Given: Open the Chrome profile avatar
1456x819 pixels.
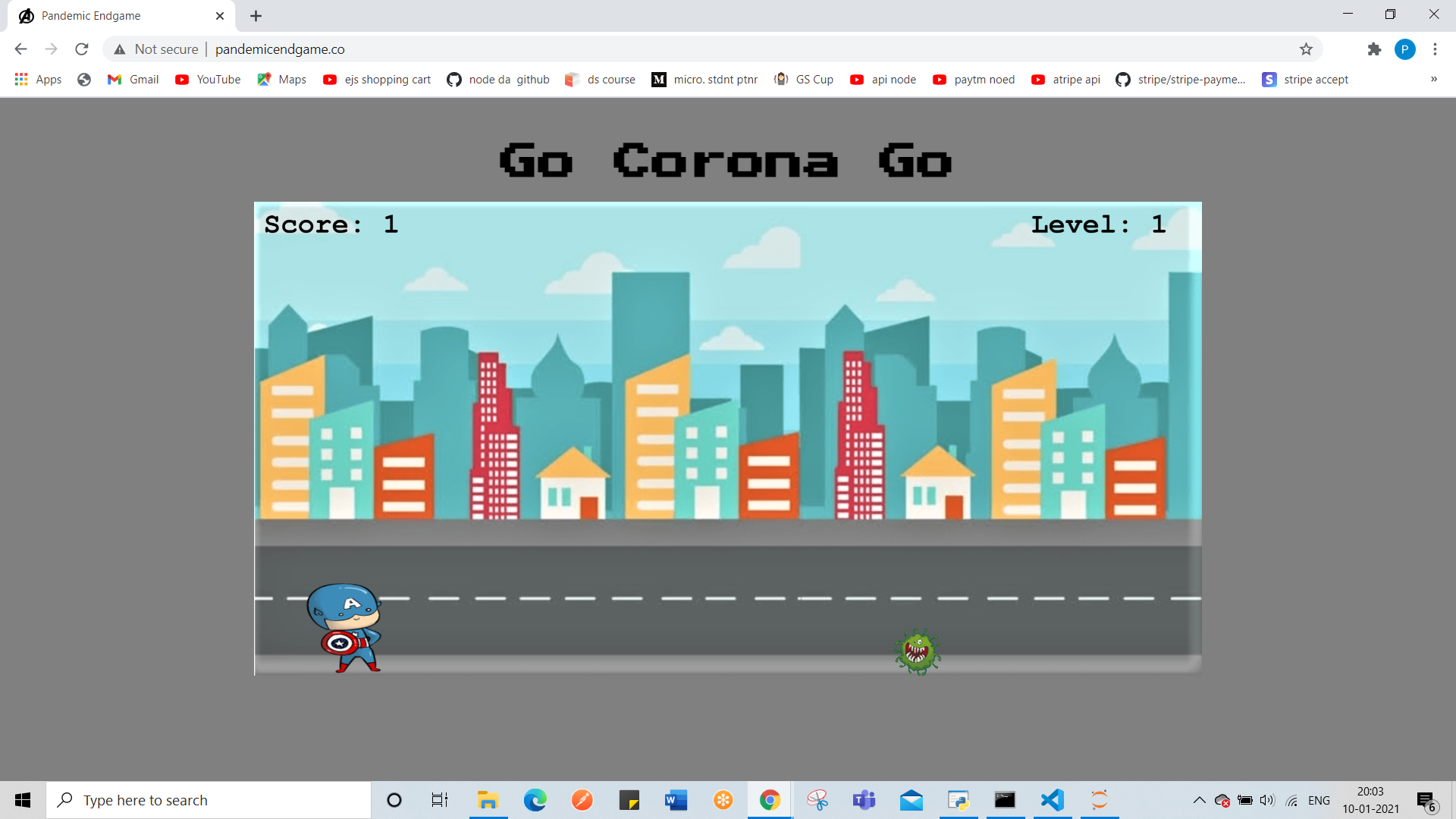Looking at the screenshot, I should [x=1404, y=49].
